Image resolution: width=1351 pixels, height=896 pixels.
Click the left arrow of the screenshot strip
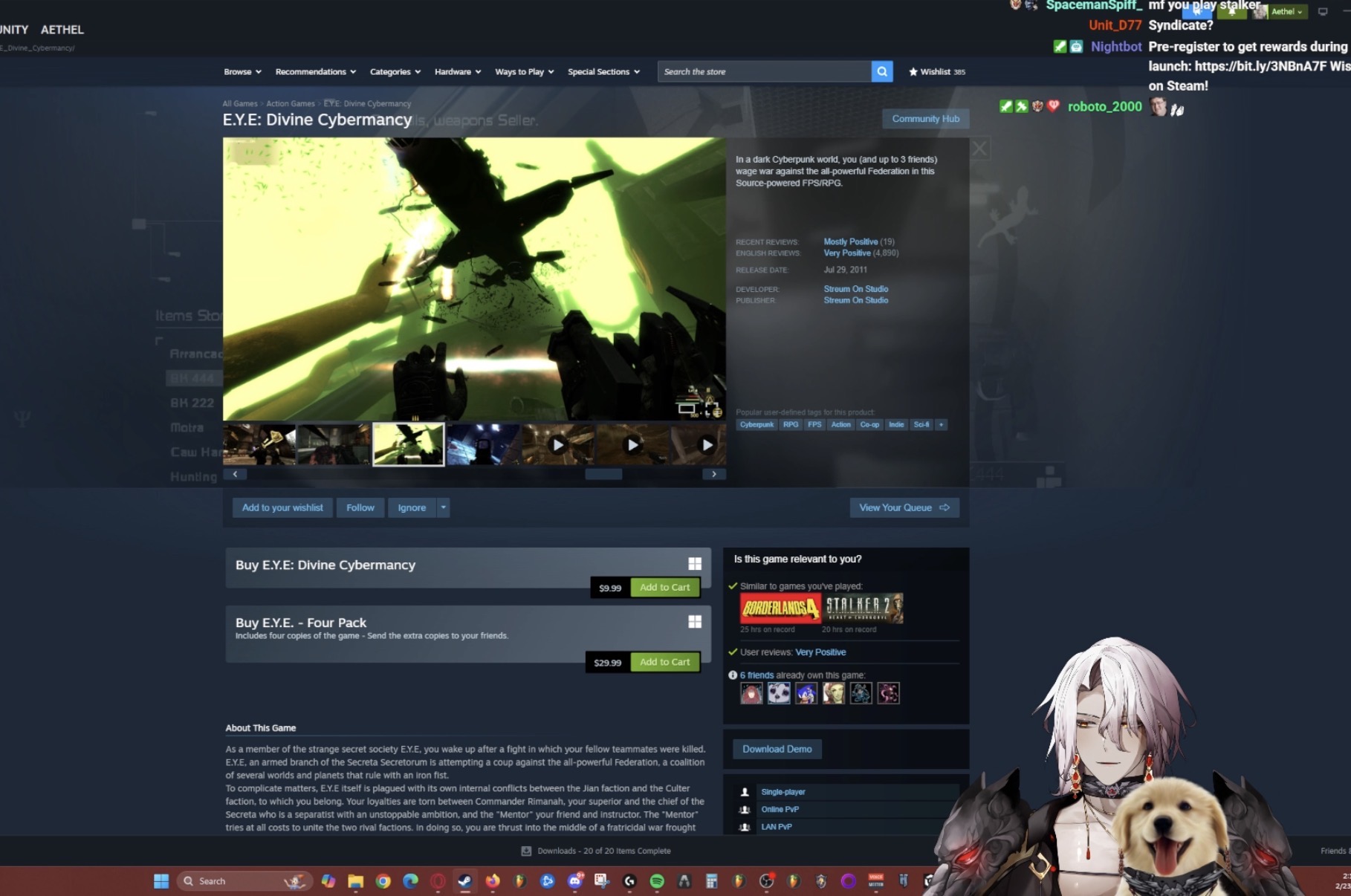[235, 474]
